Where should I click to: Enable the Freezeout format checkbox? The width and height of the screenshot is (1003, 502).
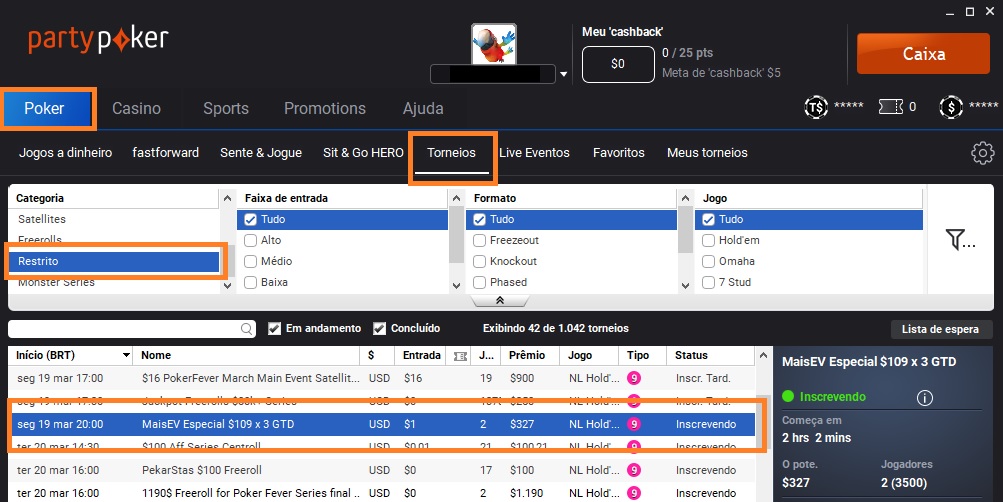pos(479,240)
